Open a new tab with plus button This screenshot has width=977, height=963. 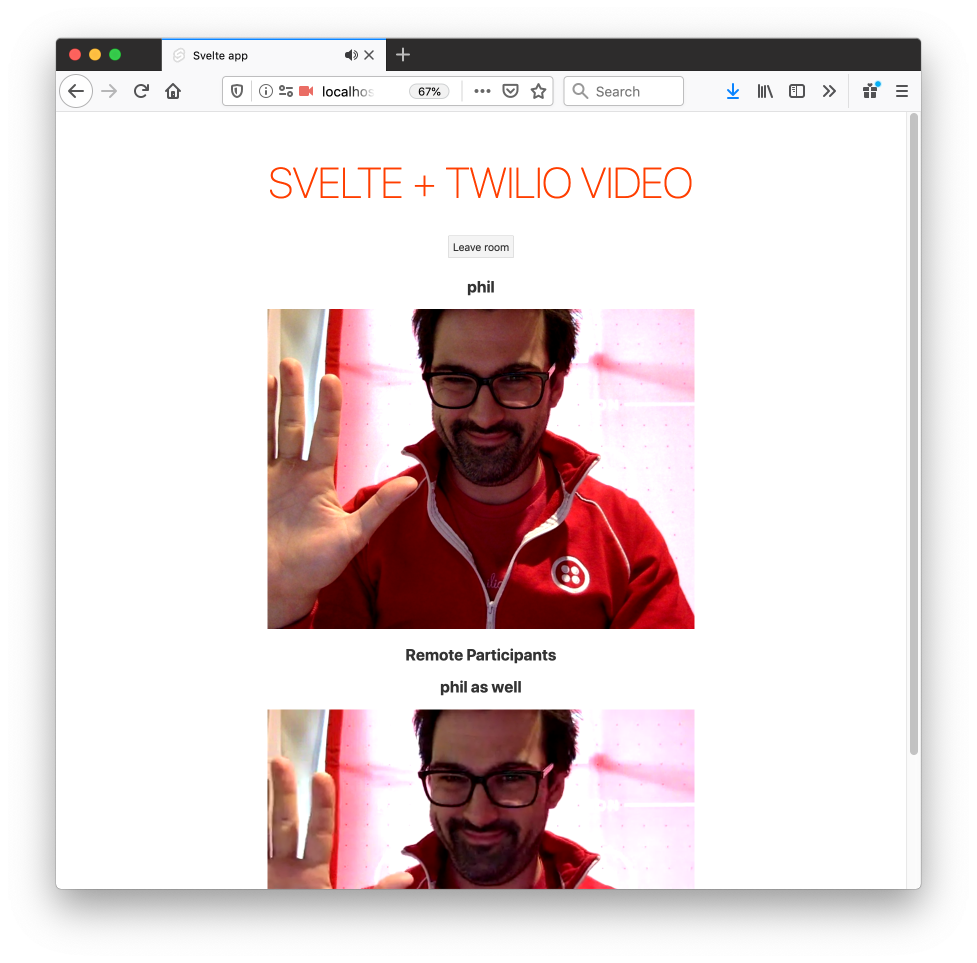403,55
